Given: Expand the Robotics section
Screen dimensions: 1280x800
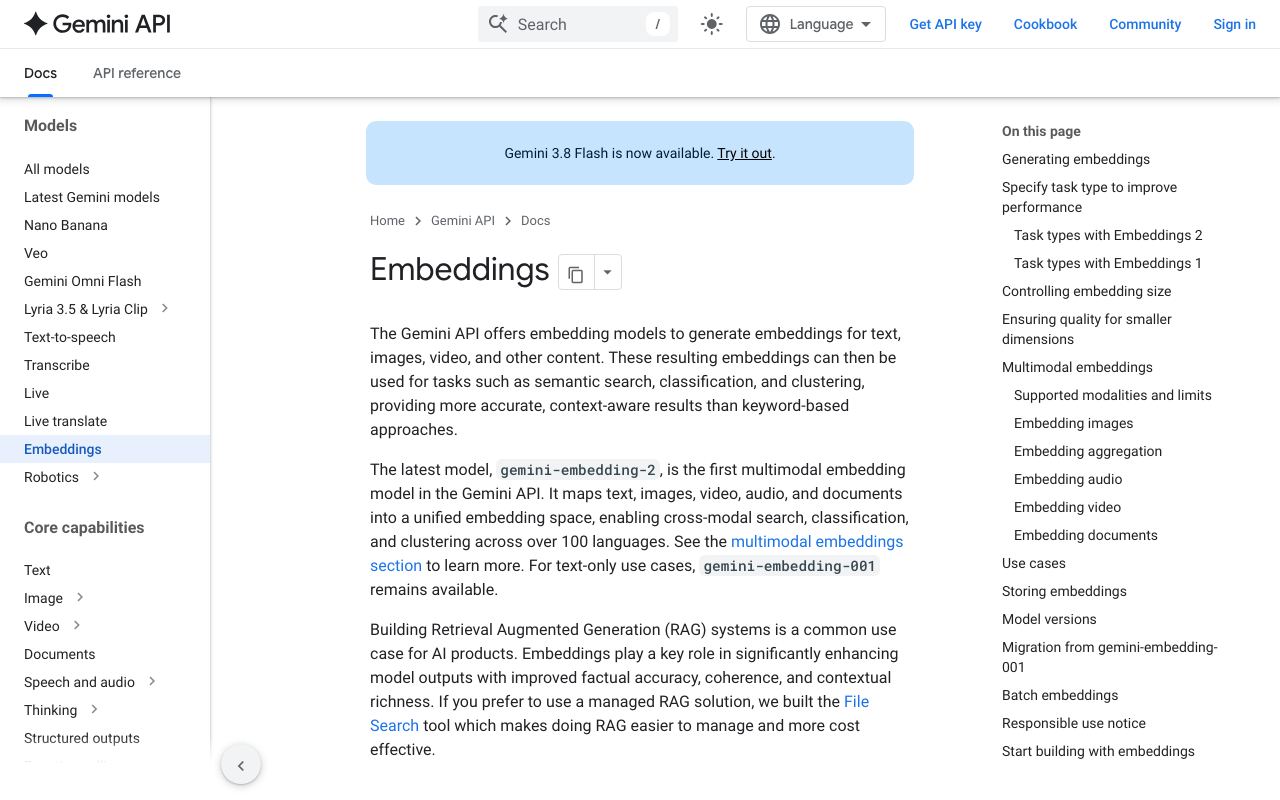Looking at the screenshot, I should click(x=96, y=476).
